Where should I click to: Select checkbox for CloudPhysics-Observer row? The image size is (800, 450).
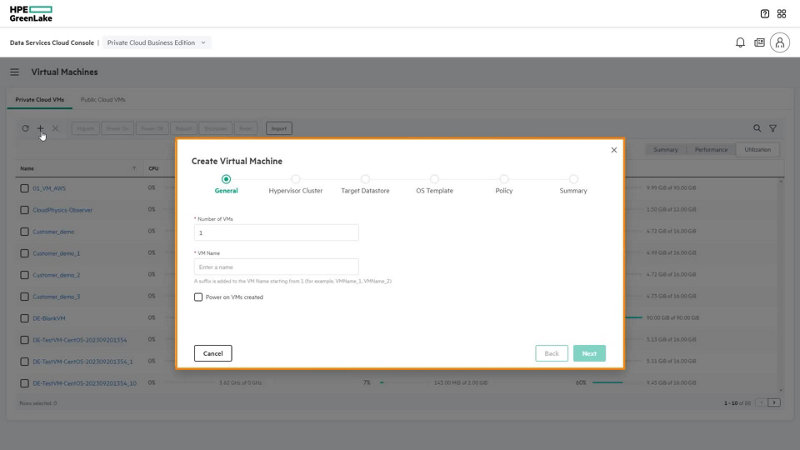pos(24,210)
